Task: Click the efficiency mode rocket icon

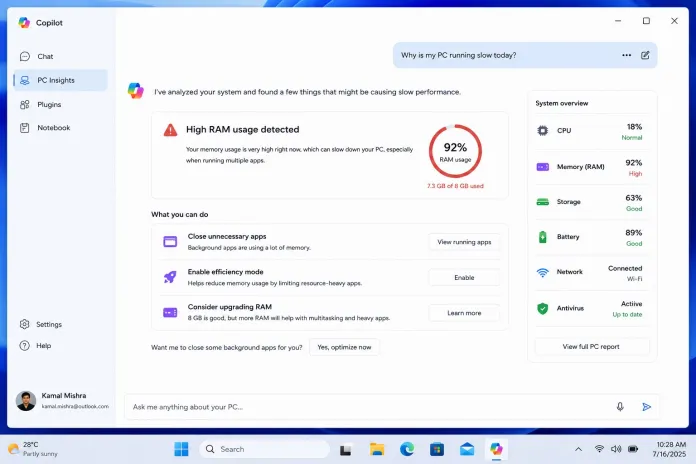Action: (x=170, y=278)
